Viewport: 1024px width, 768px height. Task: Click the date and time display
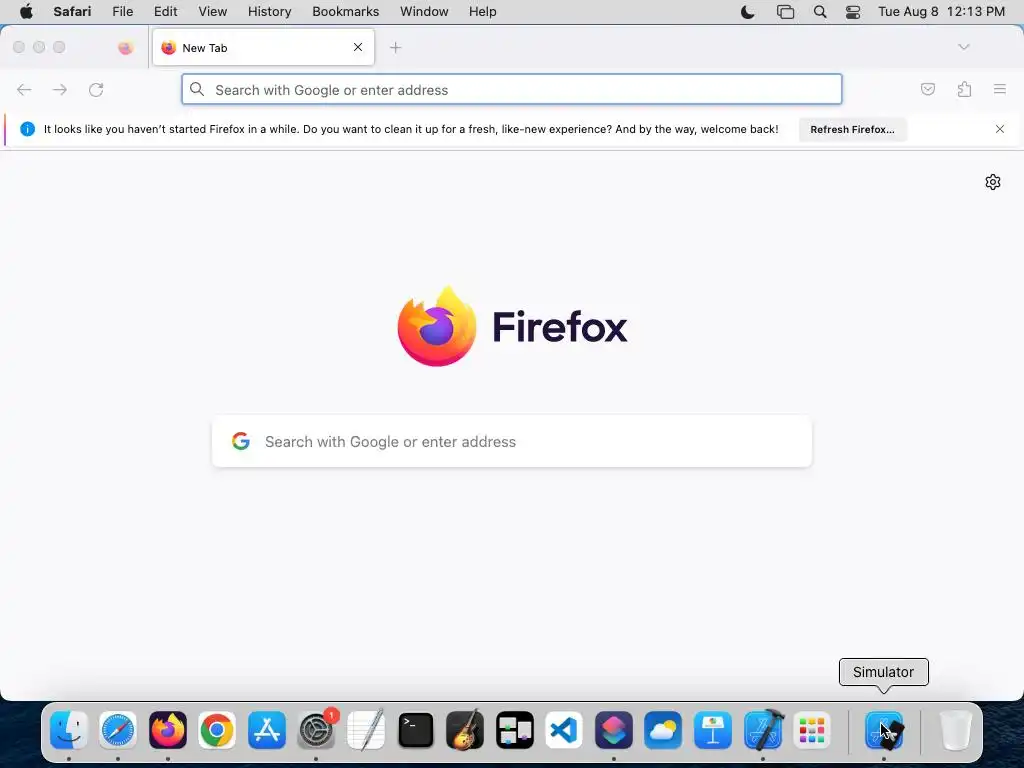[x=941, y=12]
